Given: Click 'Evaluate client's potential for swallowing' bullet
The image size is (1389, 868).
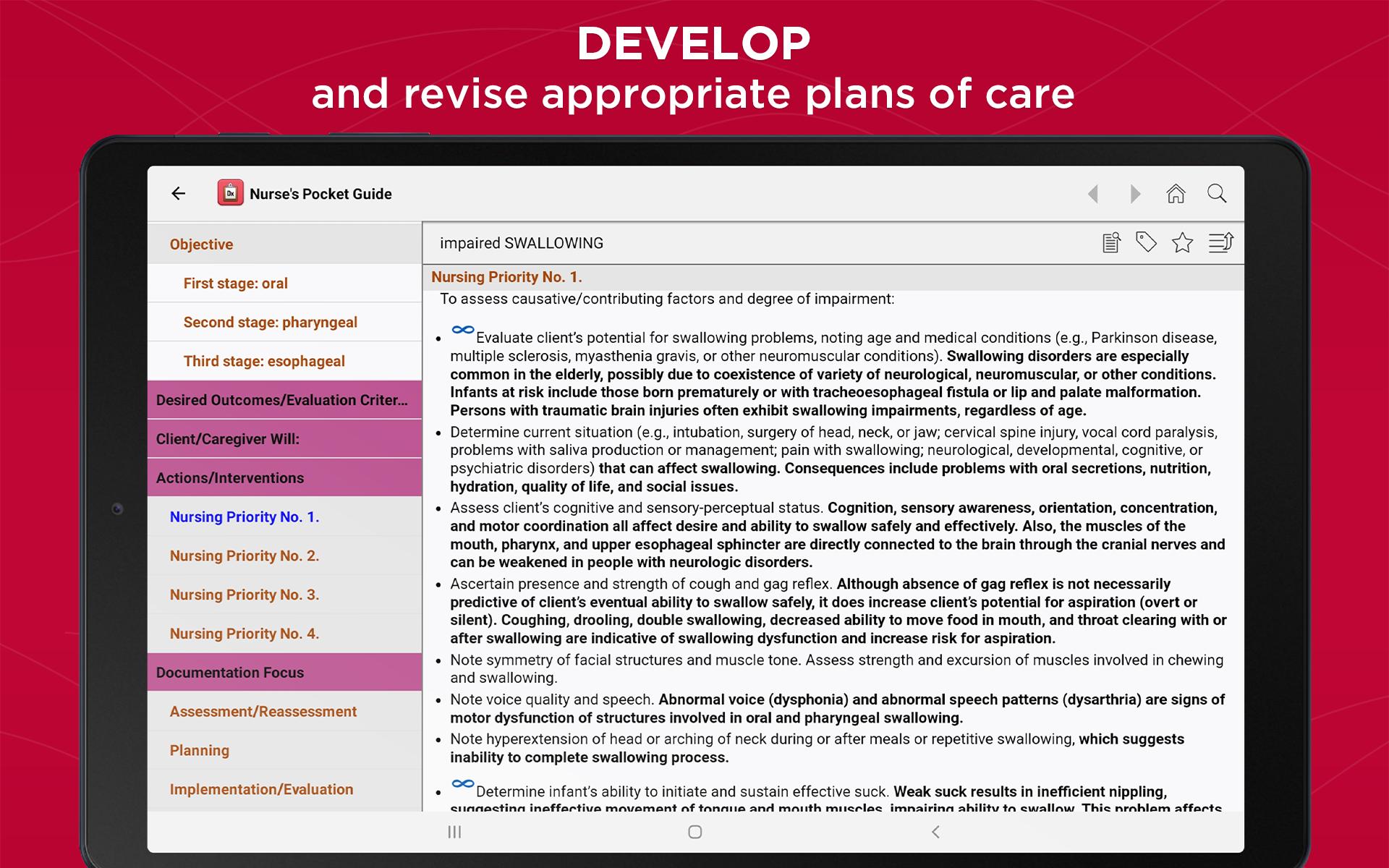Looking at the screenshot, I should click(833, 374).
